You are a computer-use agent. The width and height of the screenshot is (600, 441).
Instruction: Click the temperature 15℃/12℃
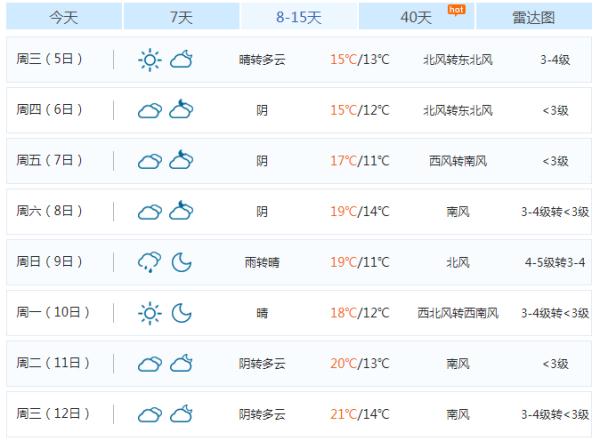tap(360, 110)
